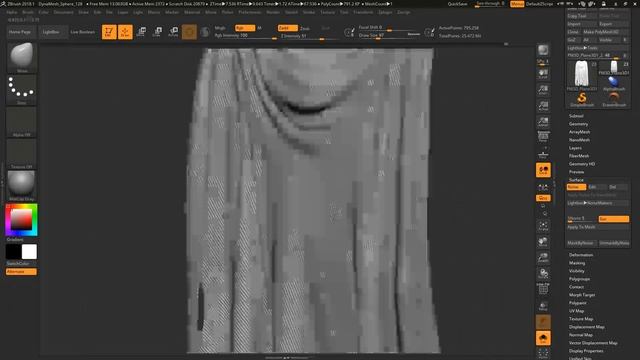Click the Gizmo 3D icon
Viewport: 640px width, 360px height.
point(189,31)
